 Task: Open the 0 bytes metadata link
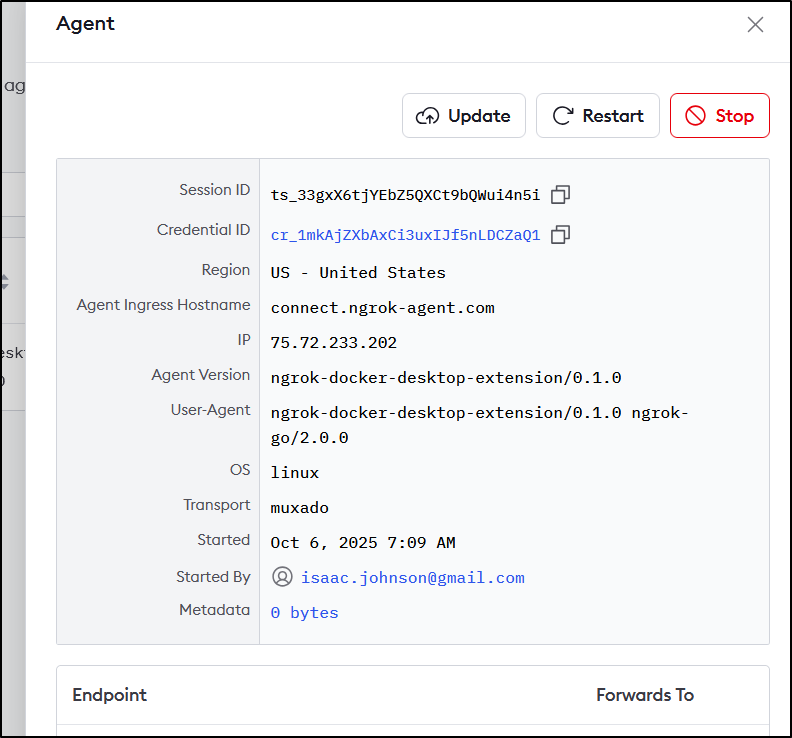click(x=304, y=612)
